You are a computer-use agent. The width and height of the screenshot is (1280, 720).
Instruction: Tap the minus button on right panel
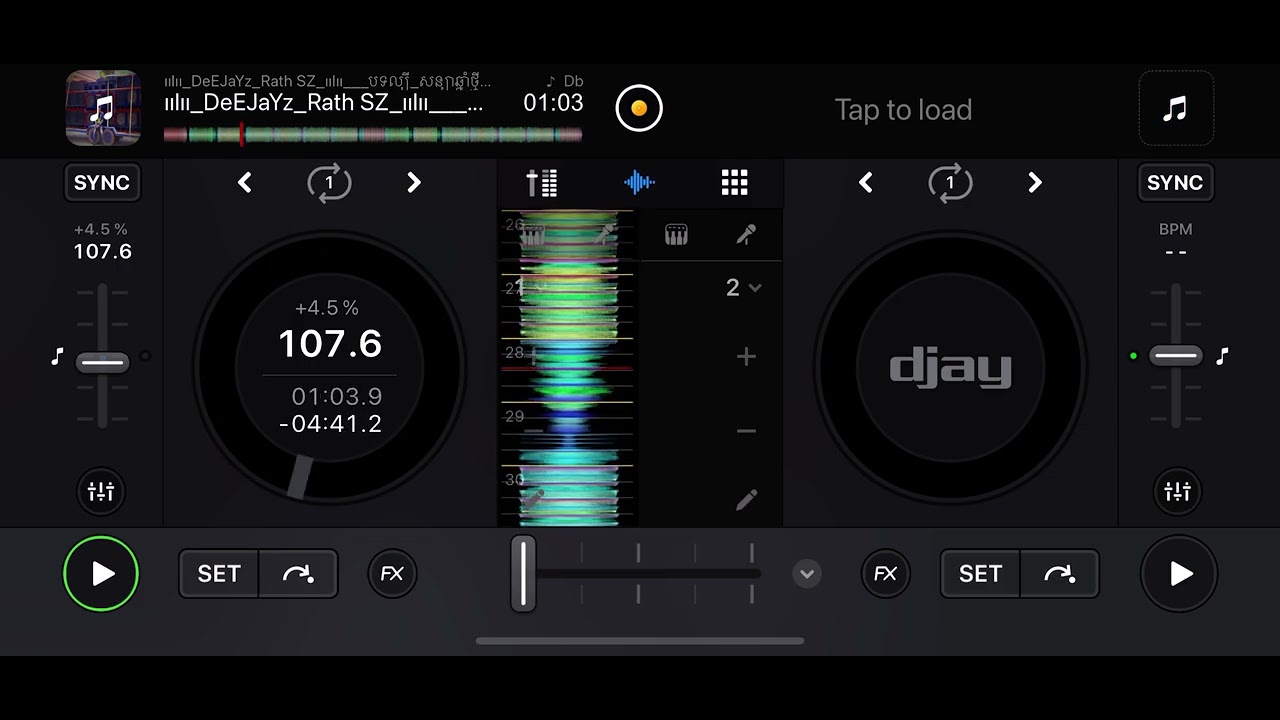tap(746, 431)
